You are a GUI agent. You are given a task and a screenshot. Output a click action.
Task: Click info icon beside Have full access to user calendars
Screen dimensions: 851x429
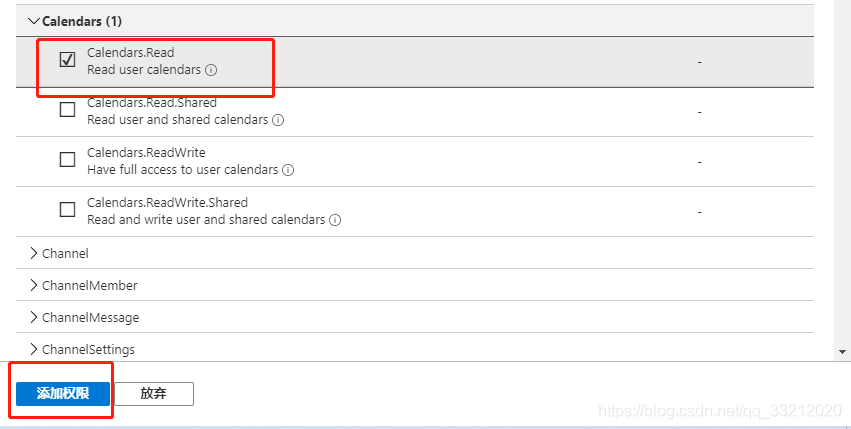tap(288, 170)
